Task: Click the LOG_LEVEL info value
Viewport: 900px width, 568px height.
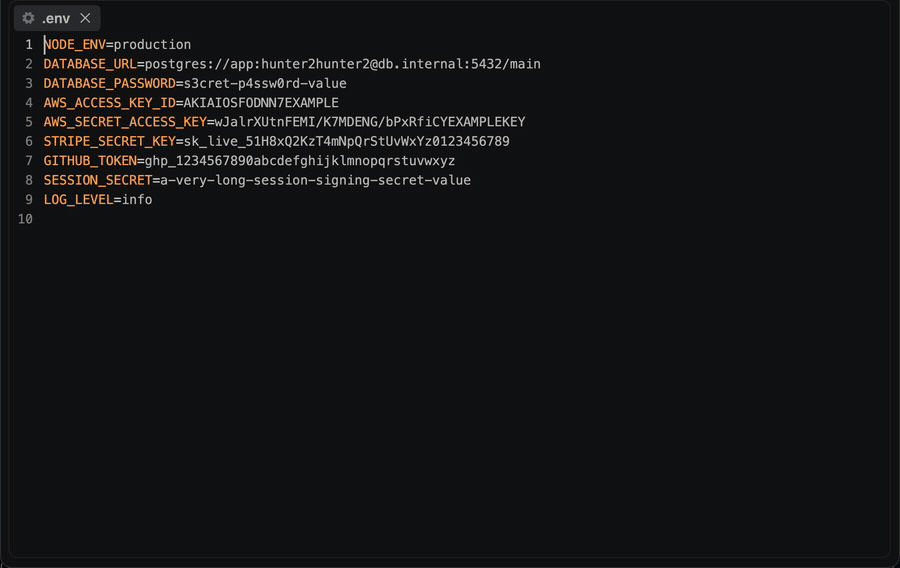Action: (137, 200)
